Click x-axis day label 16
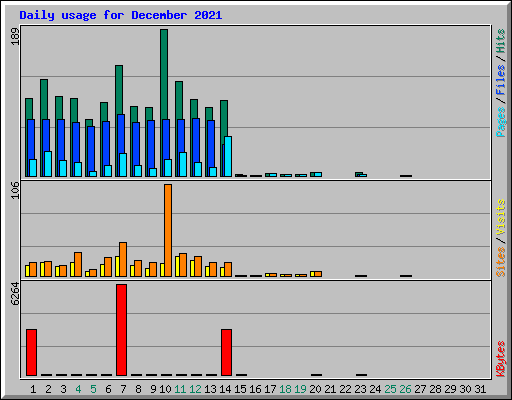Screen dimensions: 512x400 point(255,389)
